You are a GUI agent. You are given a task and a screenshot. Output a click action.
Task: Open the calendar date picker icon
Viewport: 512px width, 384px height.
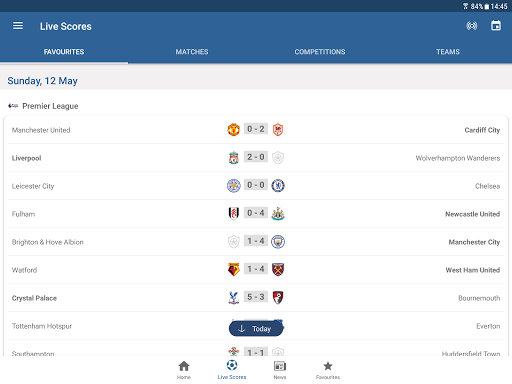point(496,25)
